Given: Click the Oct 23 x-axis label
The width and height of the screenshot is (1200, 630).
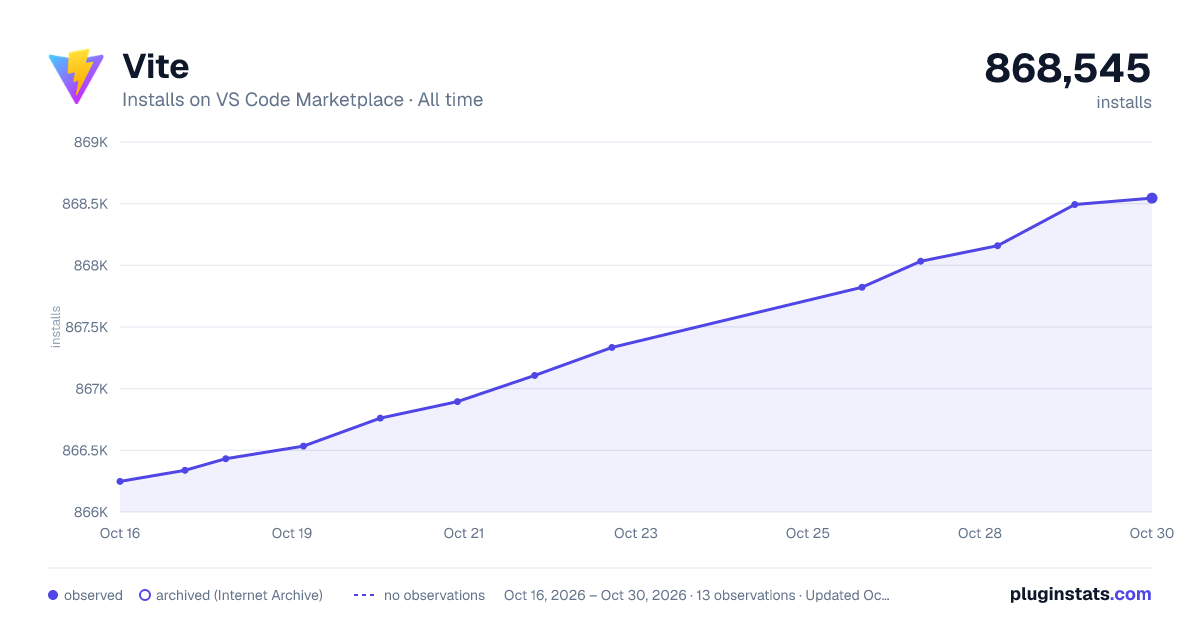Looking at the screenshot, I should 636,533.
